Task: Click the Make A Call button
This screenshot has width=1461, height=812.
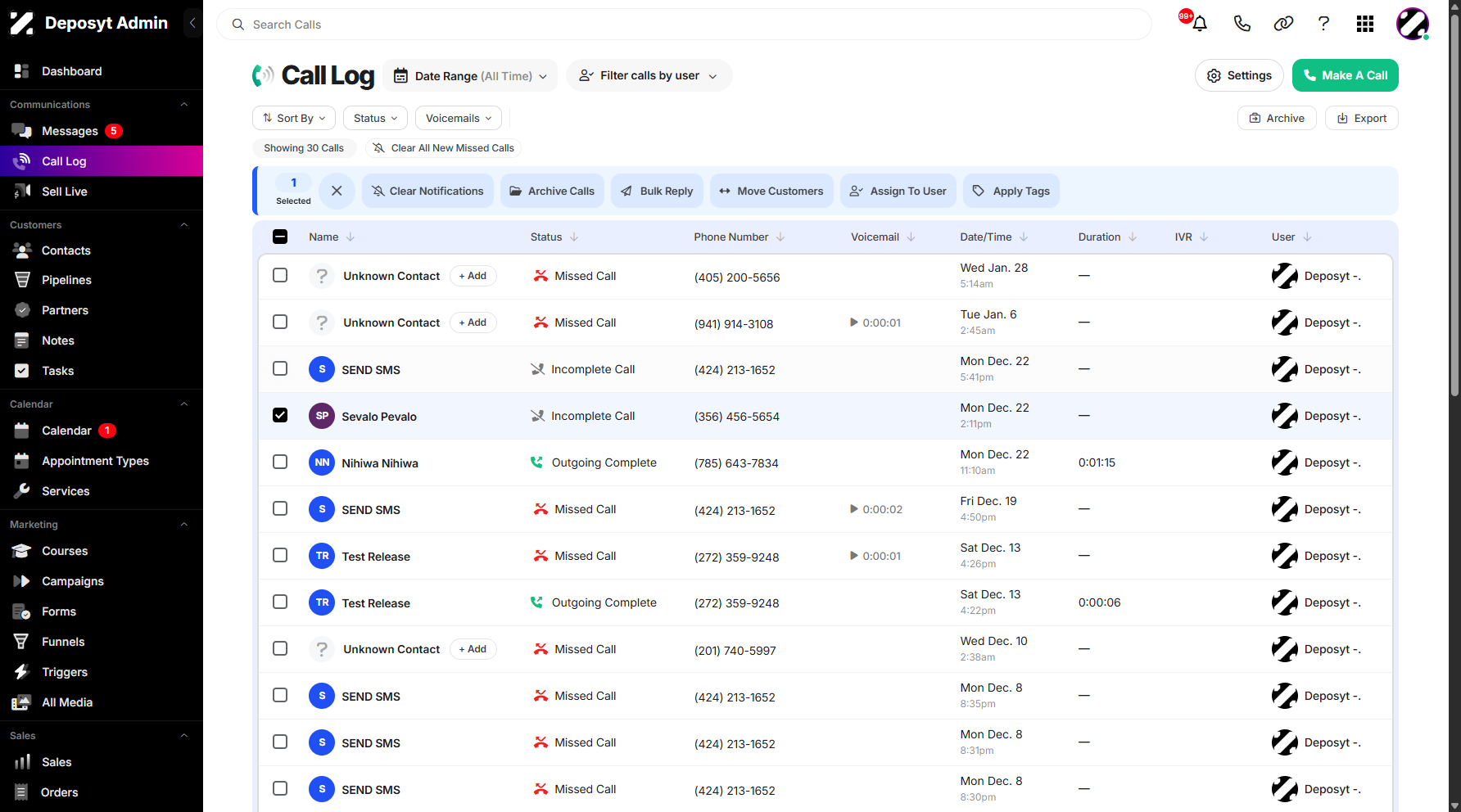Action: click(1345, 75)
